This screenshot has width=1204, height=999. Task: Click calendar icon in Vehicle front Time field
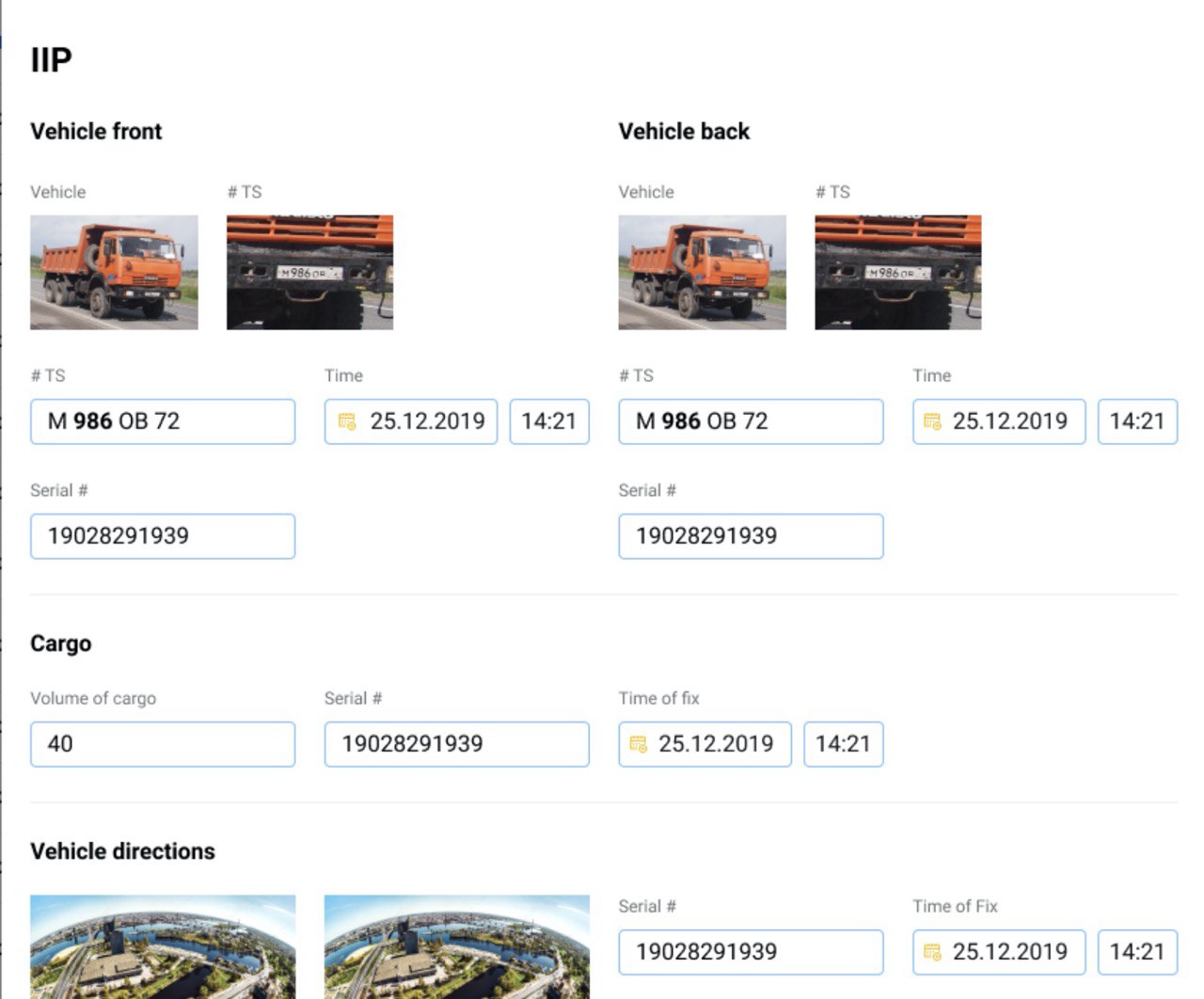click(x=347, y=421)
